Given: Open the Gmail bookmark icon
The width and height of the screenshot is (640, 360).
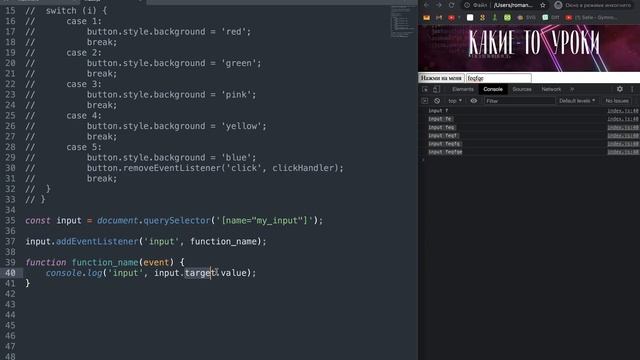Looking at the screenshot, I should click(x=439, y=18).
